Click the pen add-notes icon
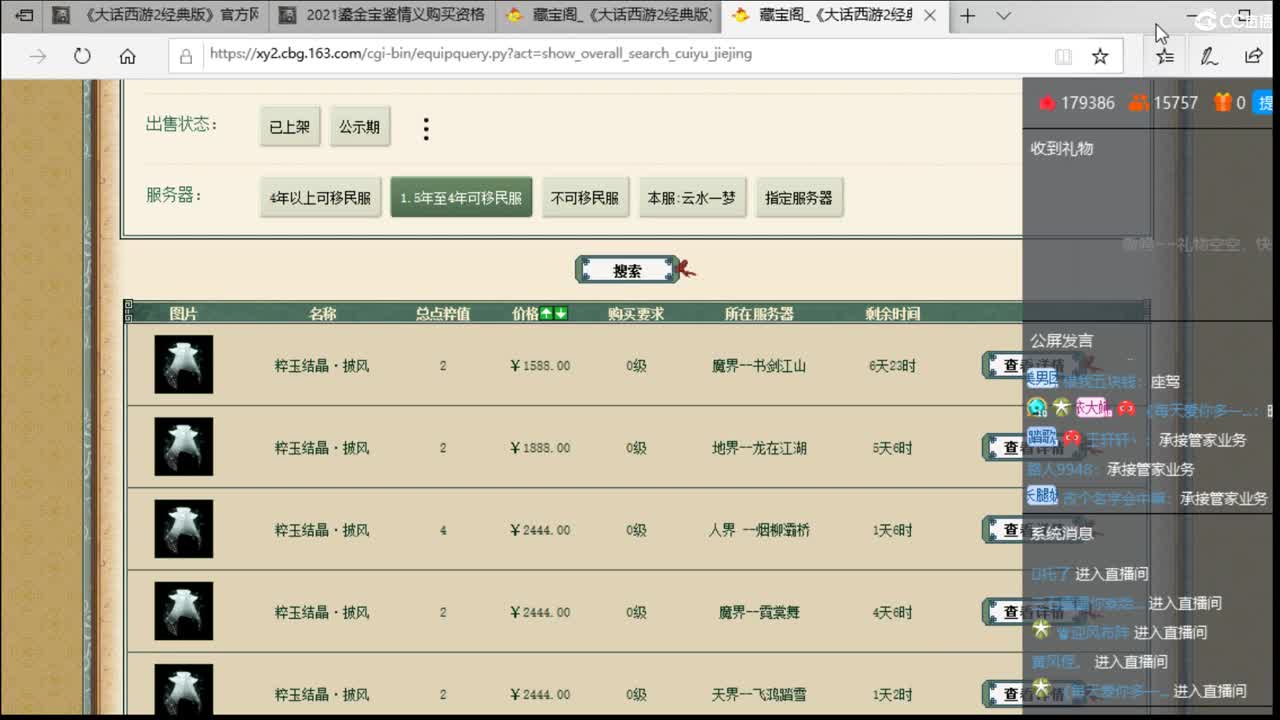 point(1209,57)
